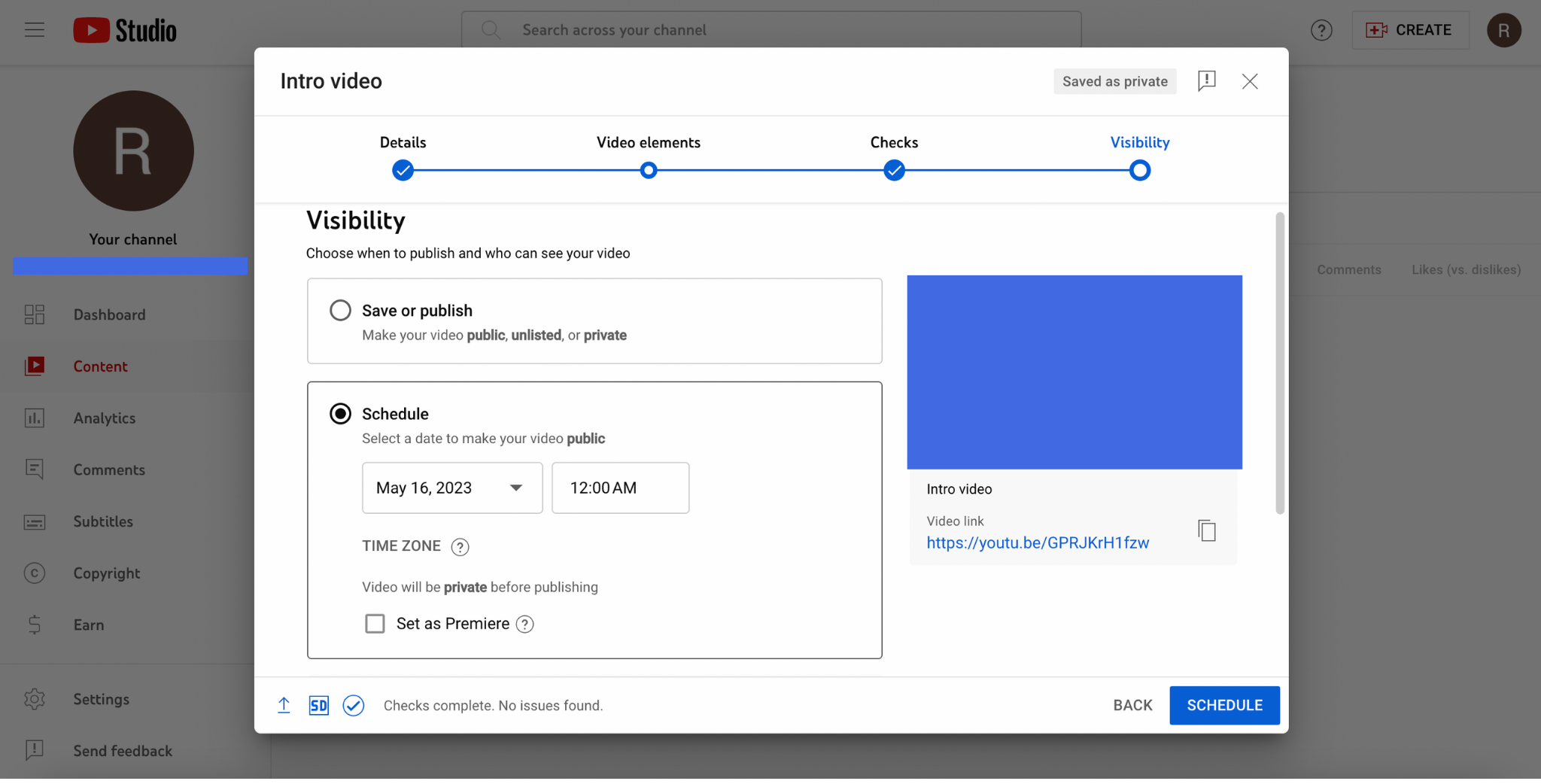Select the Save or publish radio button

(x=340, y=311)
